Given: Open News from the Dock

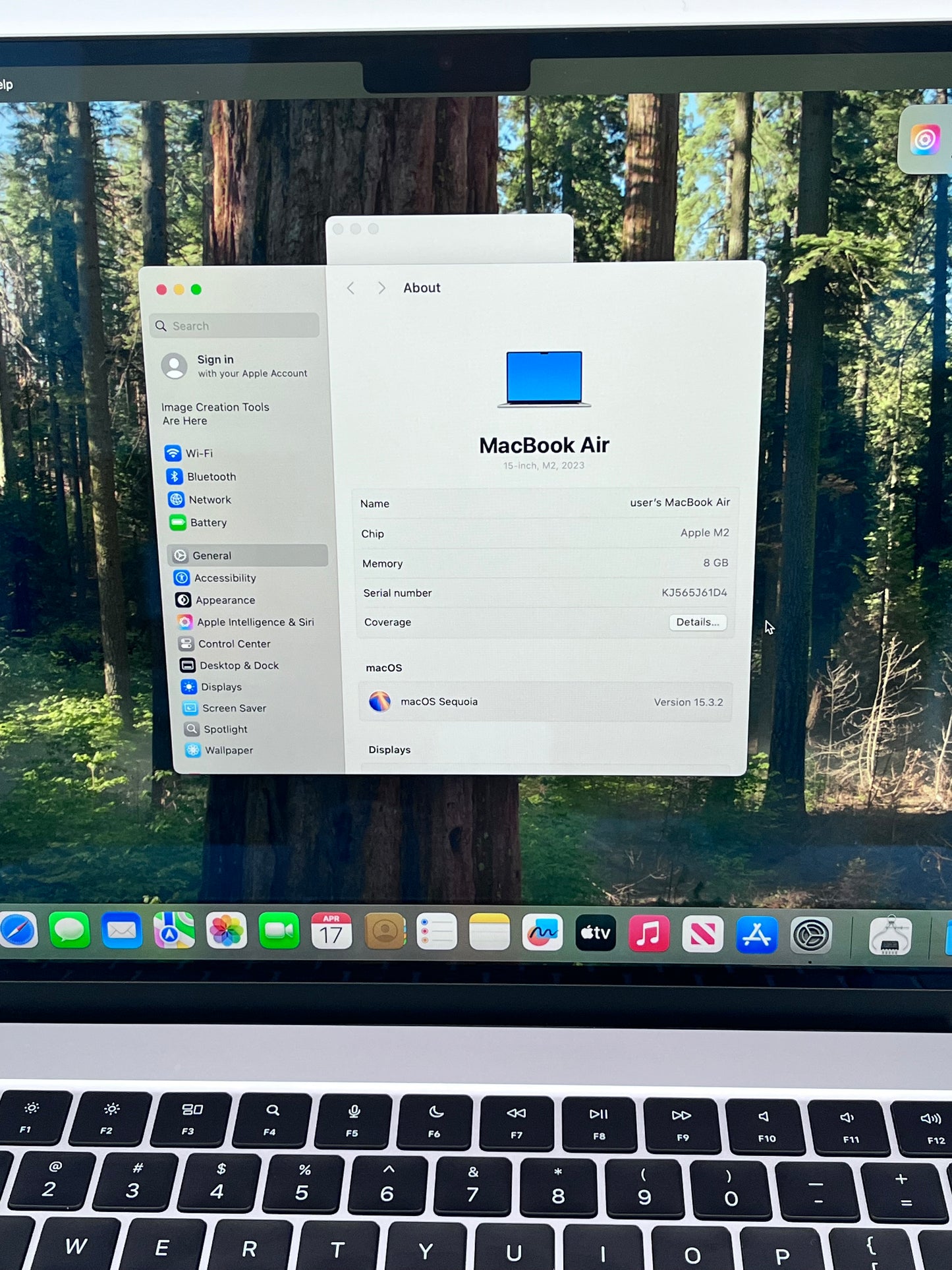Looking at the screenshot, I should [702, 934].
